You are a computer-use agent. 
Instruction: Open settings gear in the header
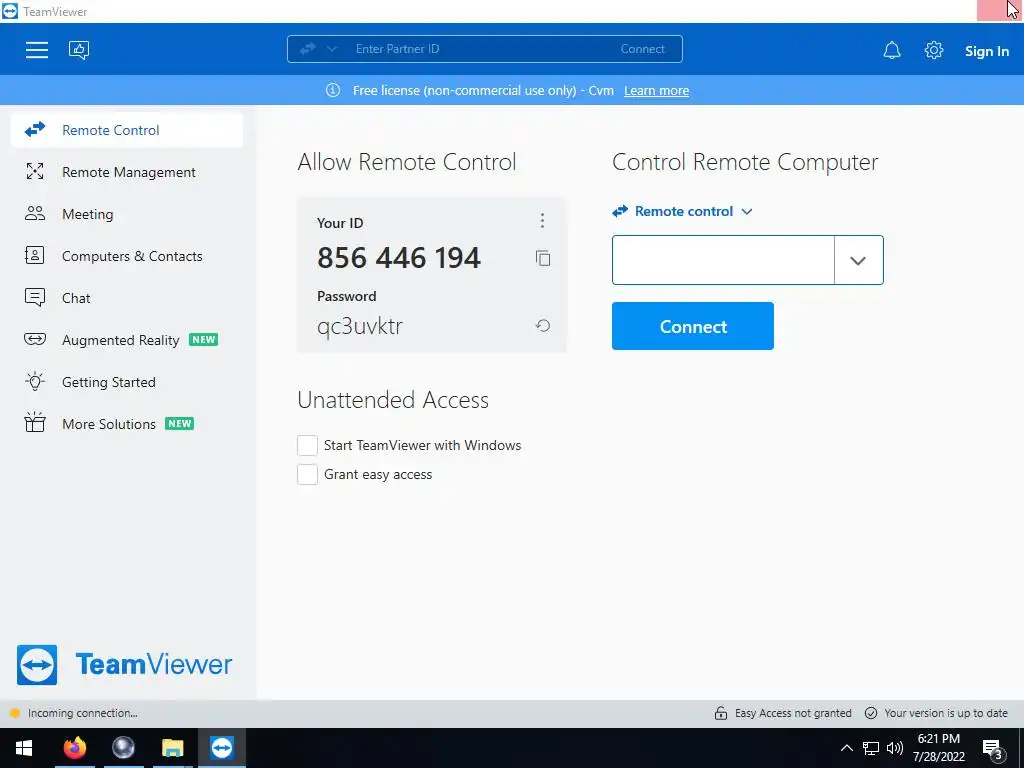(934, 50)
